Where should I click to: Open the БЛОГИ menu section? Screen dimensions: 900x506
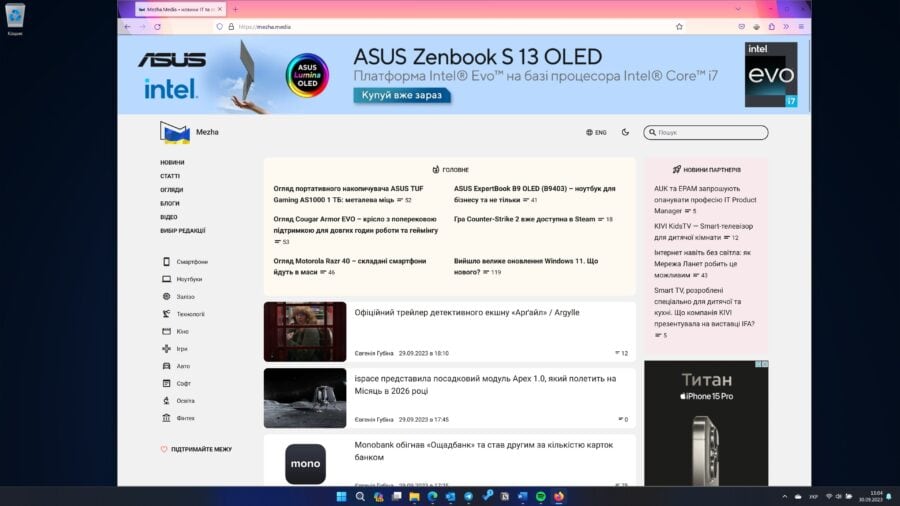point(170,204)
